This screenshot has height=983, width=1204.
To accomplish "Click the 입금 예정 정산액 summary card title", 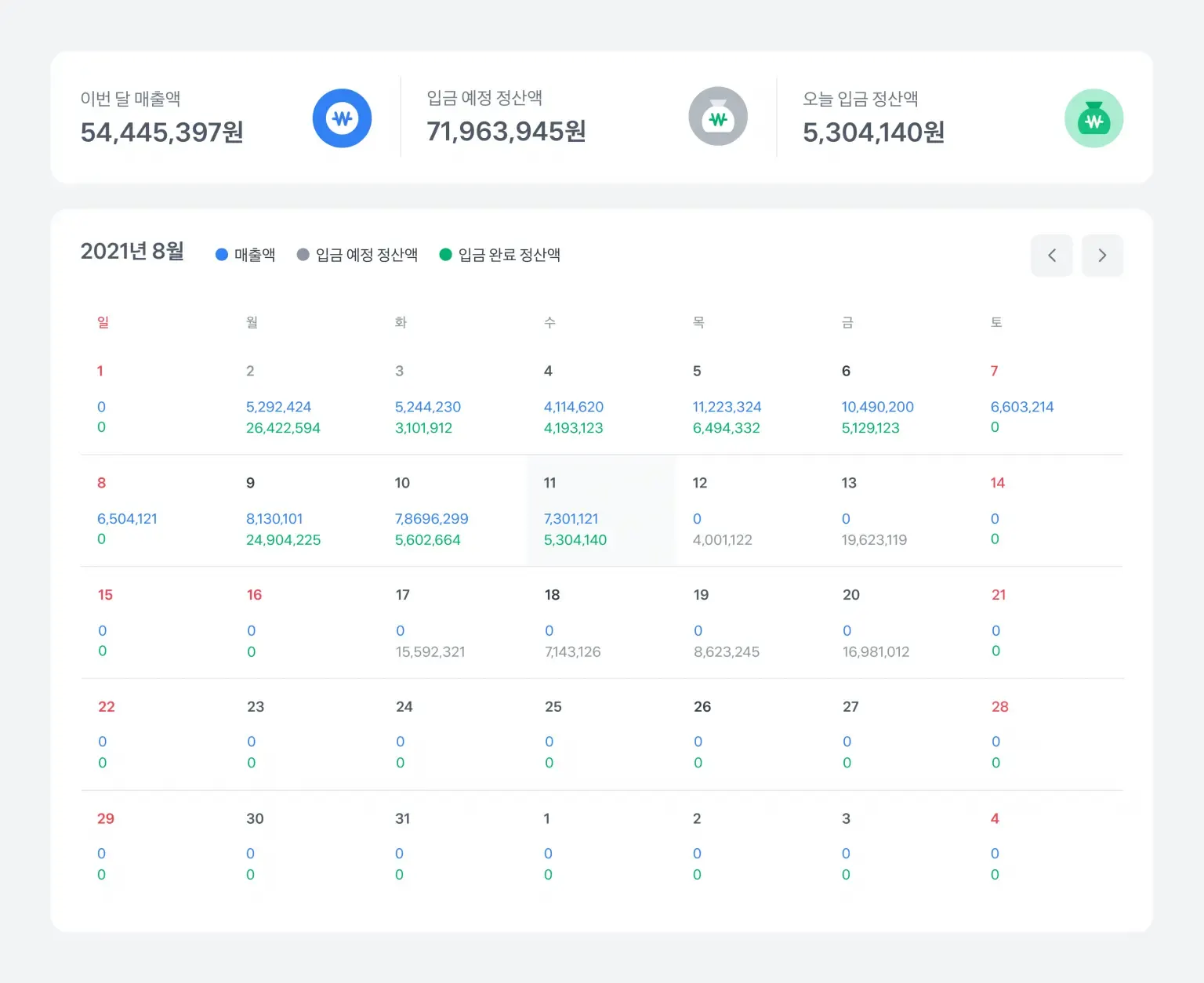I will tap(484, 98).
